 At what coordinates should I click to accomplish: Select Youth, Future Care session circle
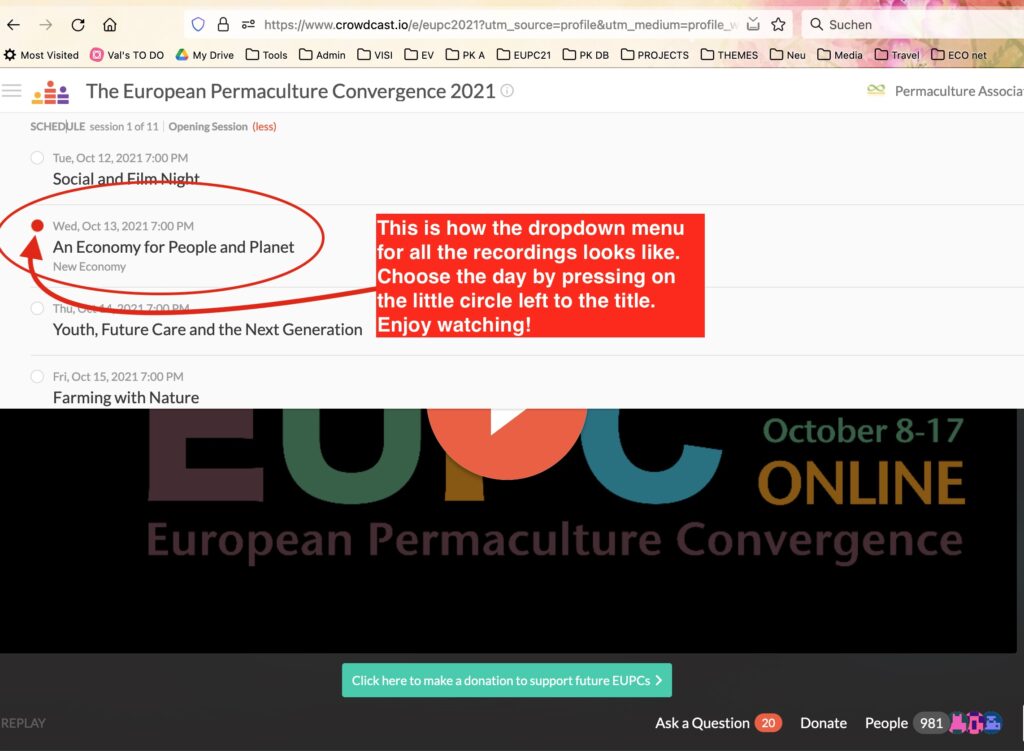37,308
